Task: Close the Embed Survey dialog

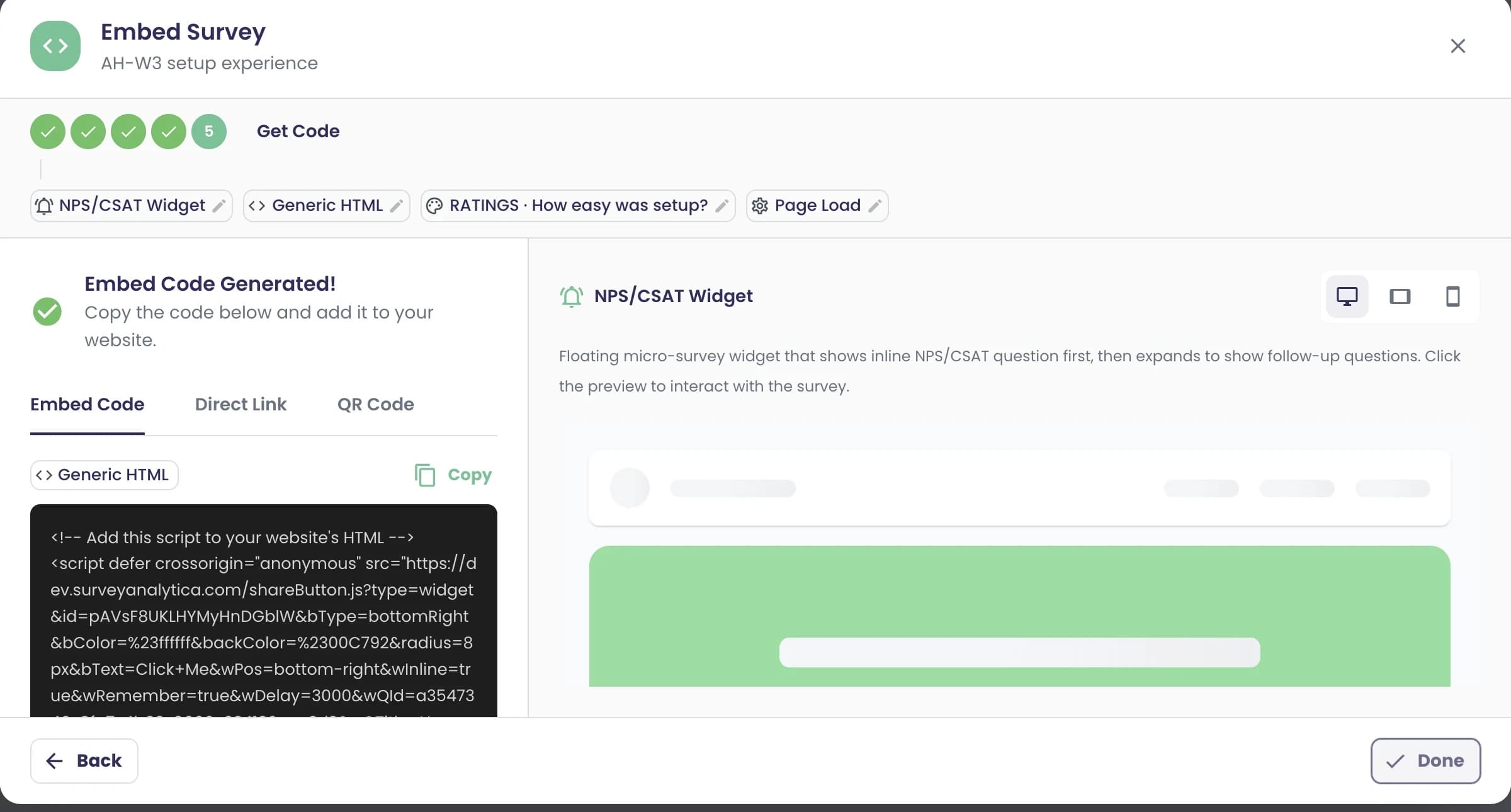Action: tap(1457, 46)
